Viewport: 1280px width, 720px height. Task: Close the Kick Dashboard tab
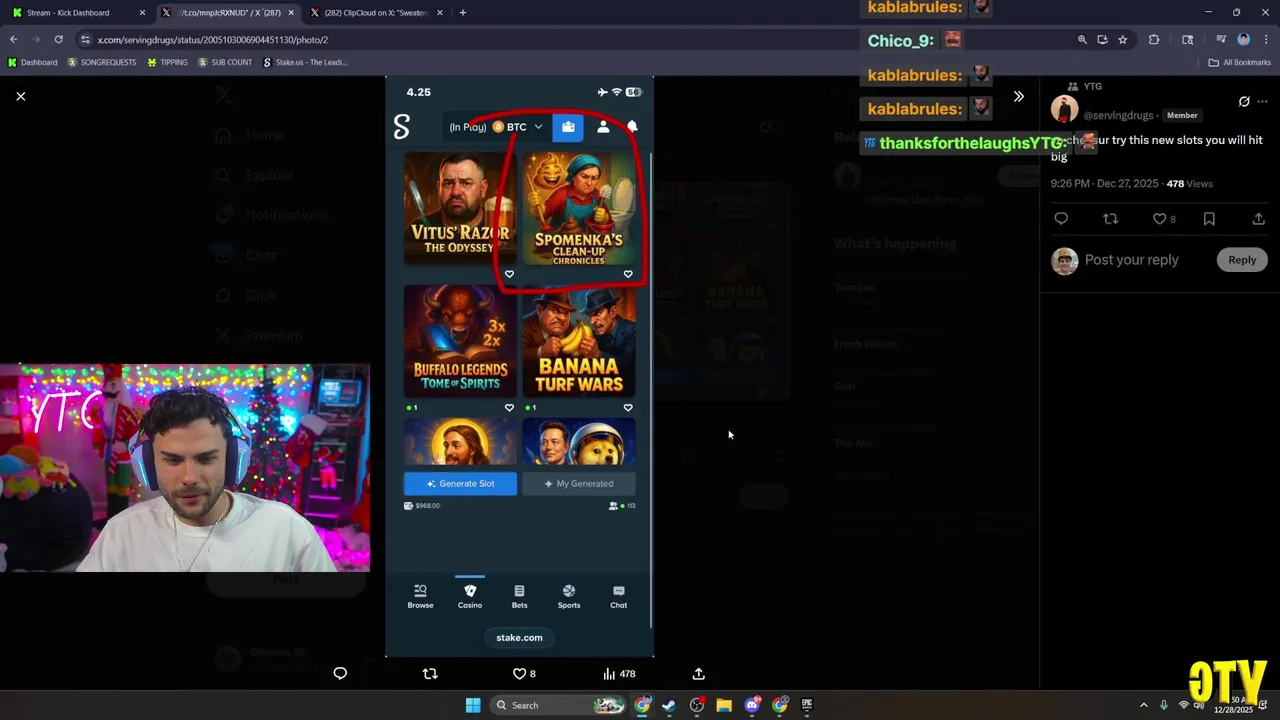(x=142, y=13)
